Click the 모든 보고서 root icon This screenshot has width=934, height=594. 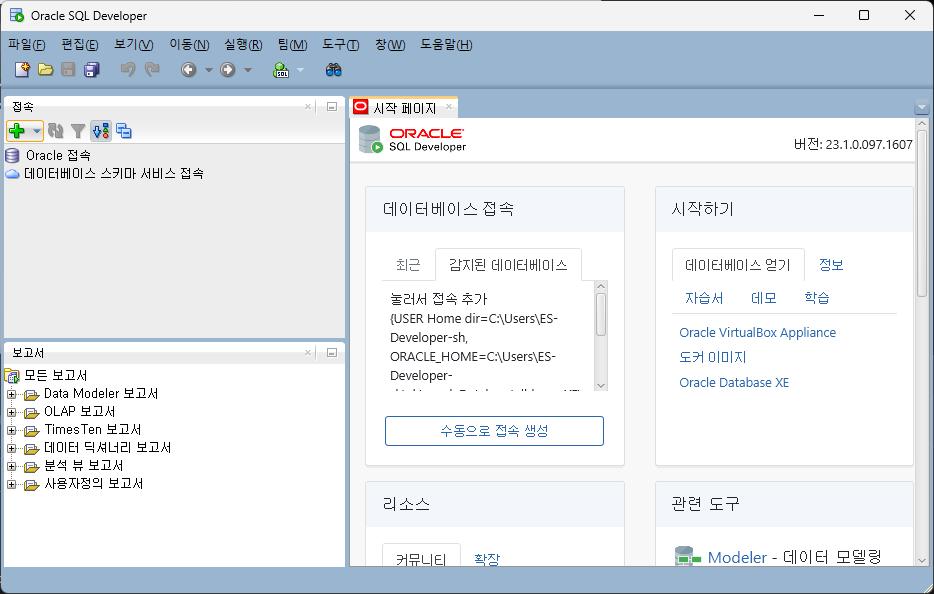tap(12, 375)
